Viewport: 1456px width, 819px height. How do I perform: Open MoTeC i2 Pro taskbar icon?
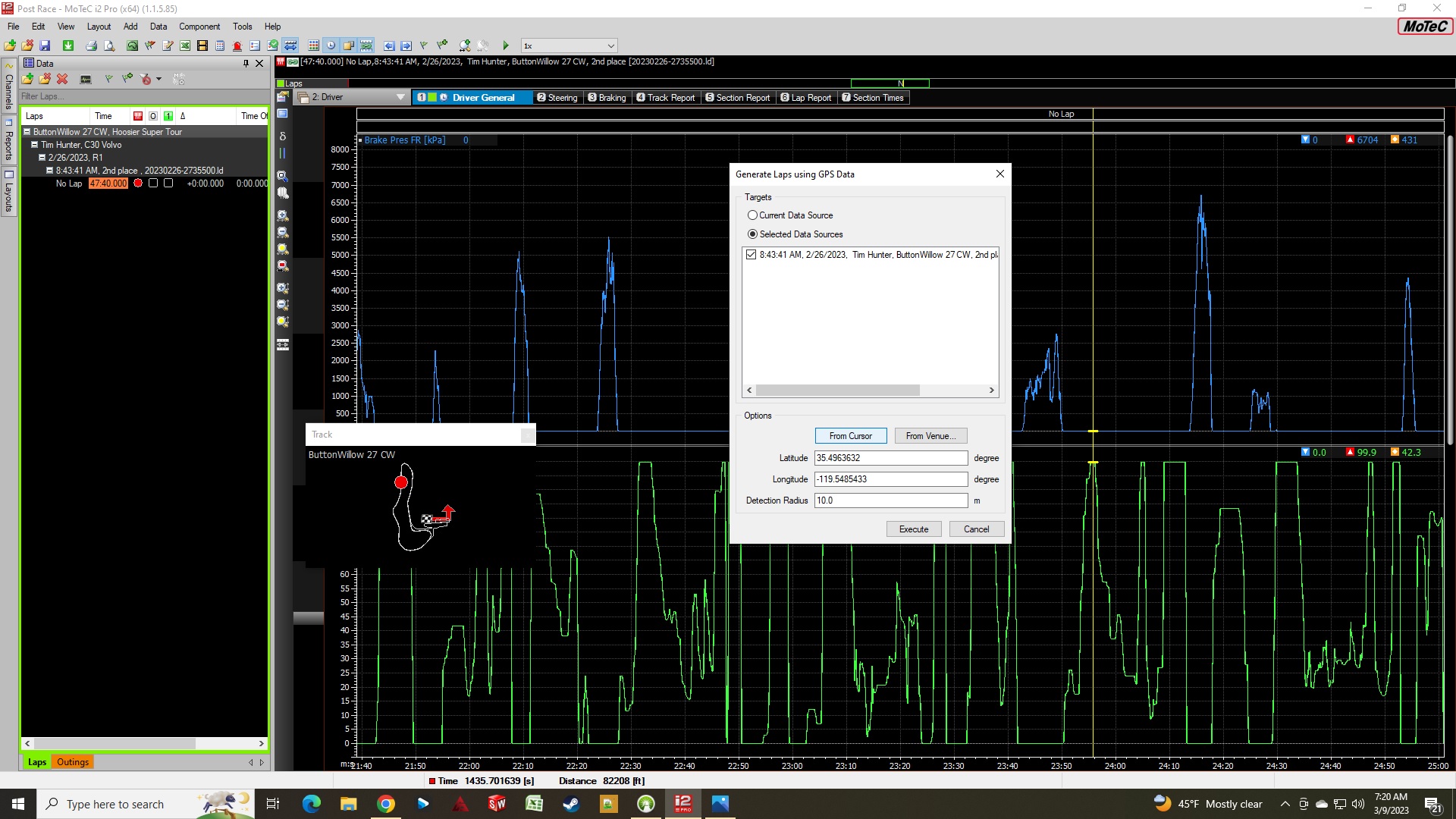click(x=683, y=804)
